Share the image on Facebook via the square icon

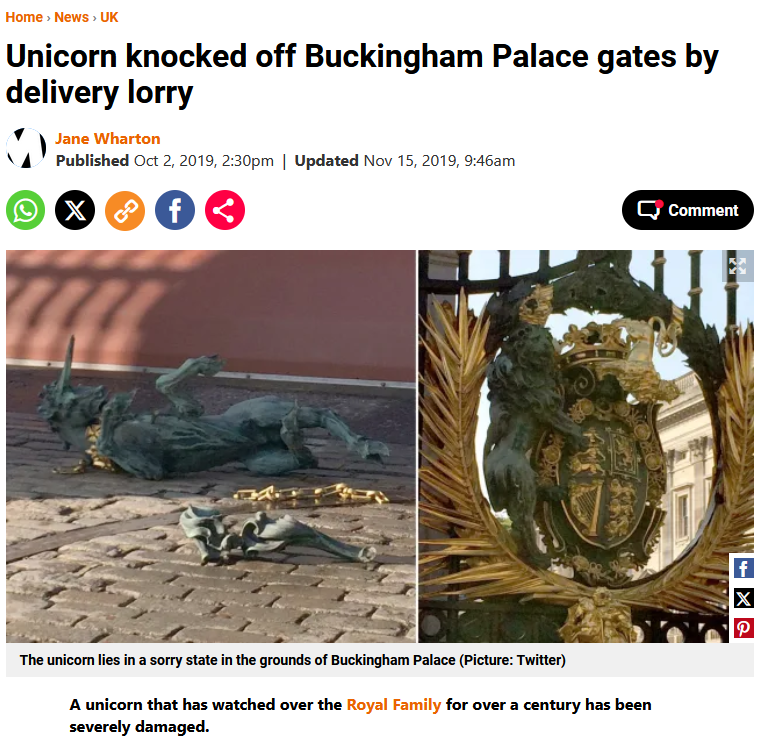coord(744,568)
